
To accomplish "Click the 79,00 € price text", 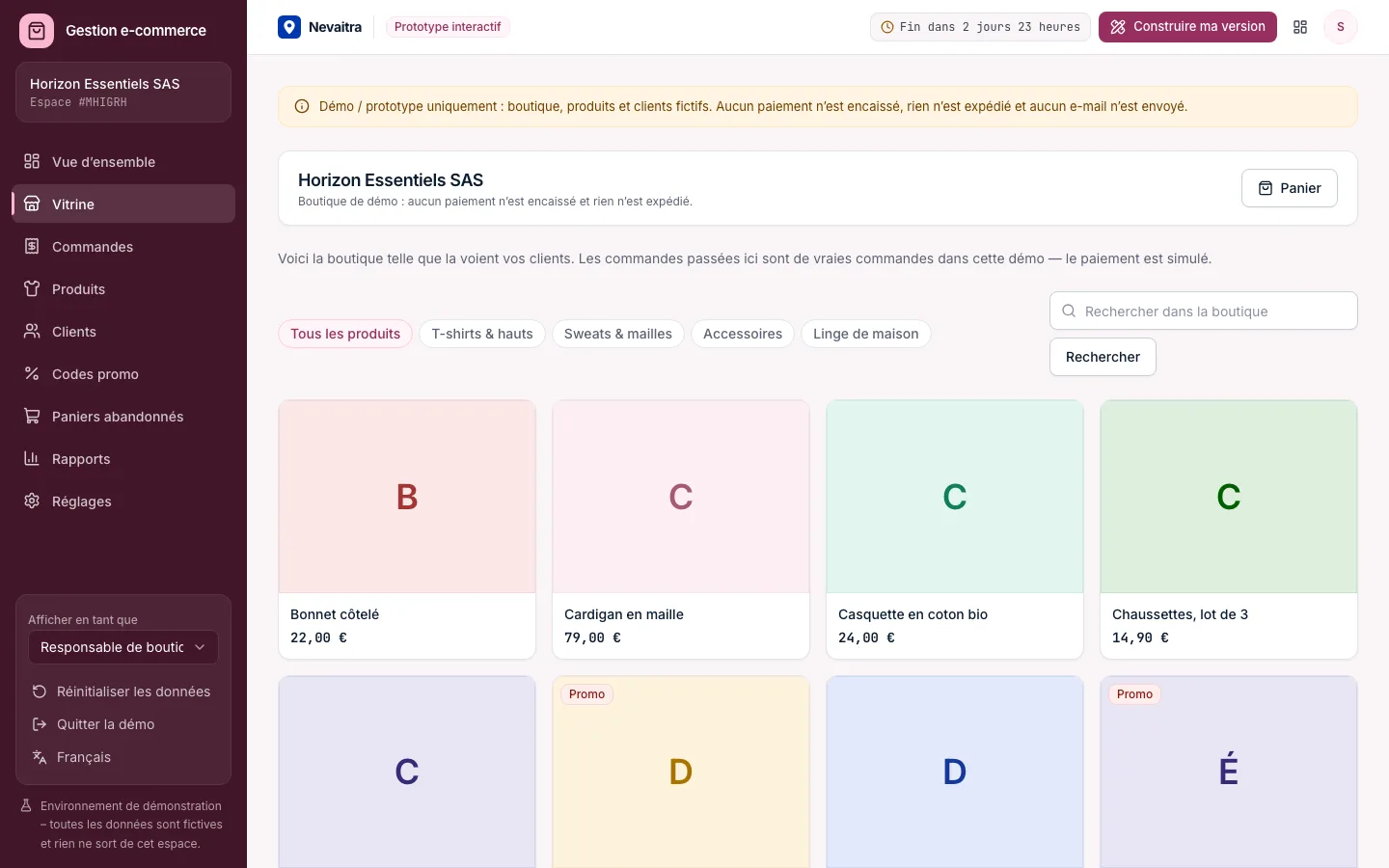I will [592, 637].
